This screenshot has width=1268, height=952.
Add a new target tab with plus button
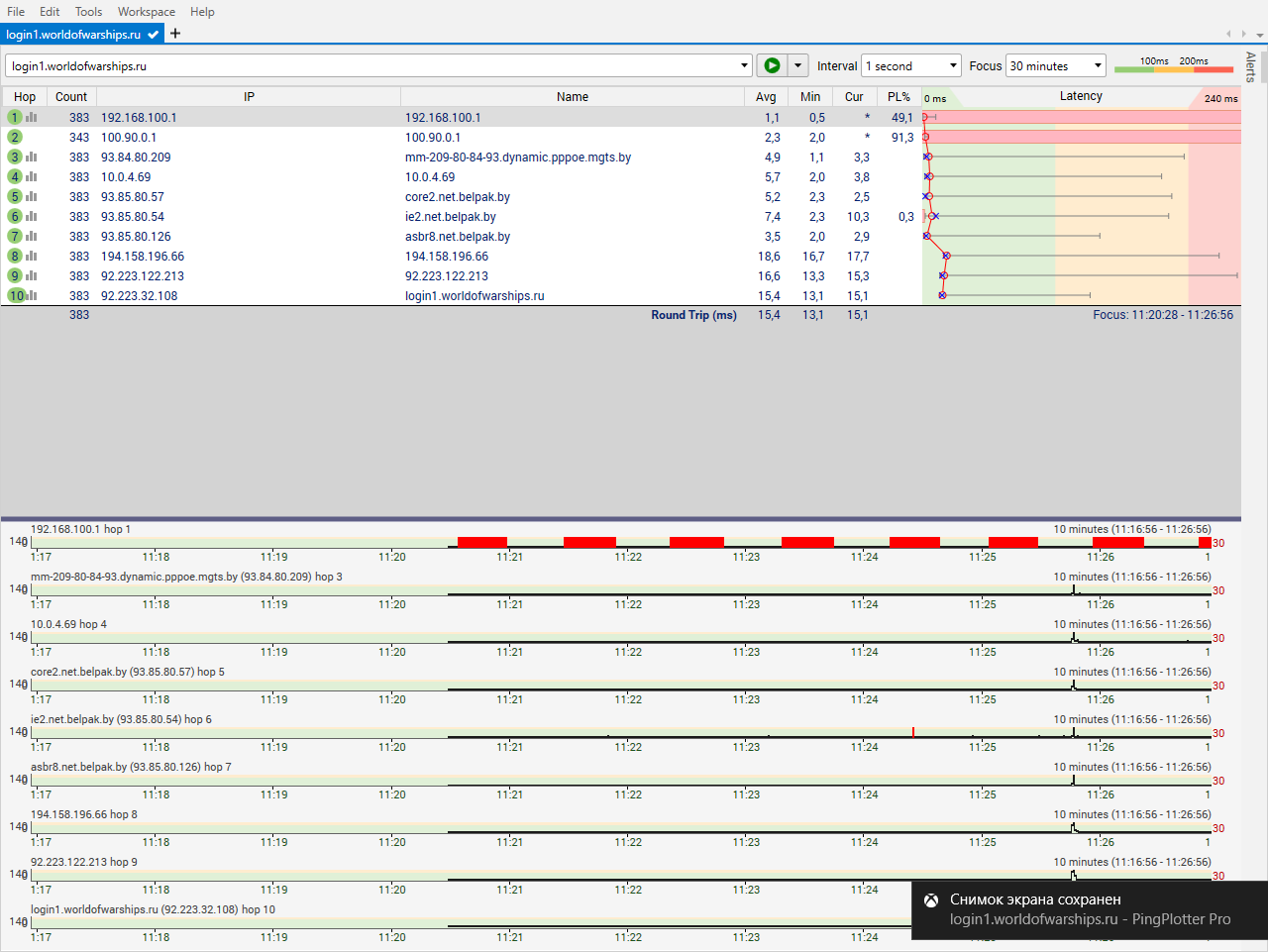pos(175,34)
